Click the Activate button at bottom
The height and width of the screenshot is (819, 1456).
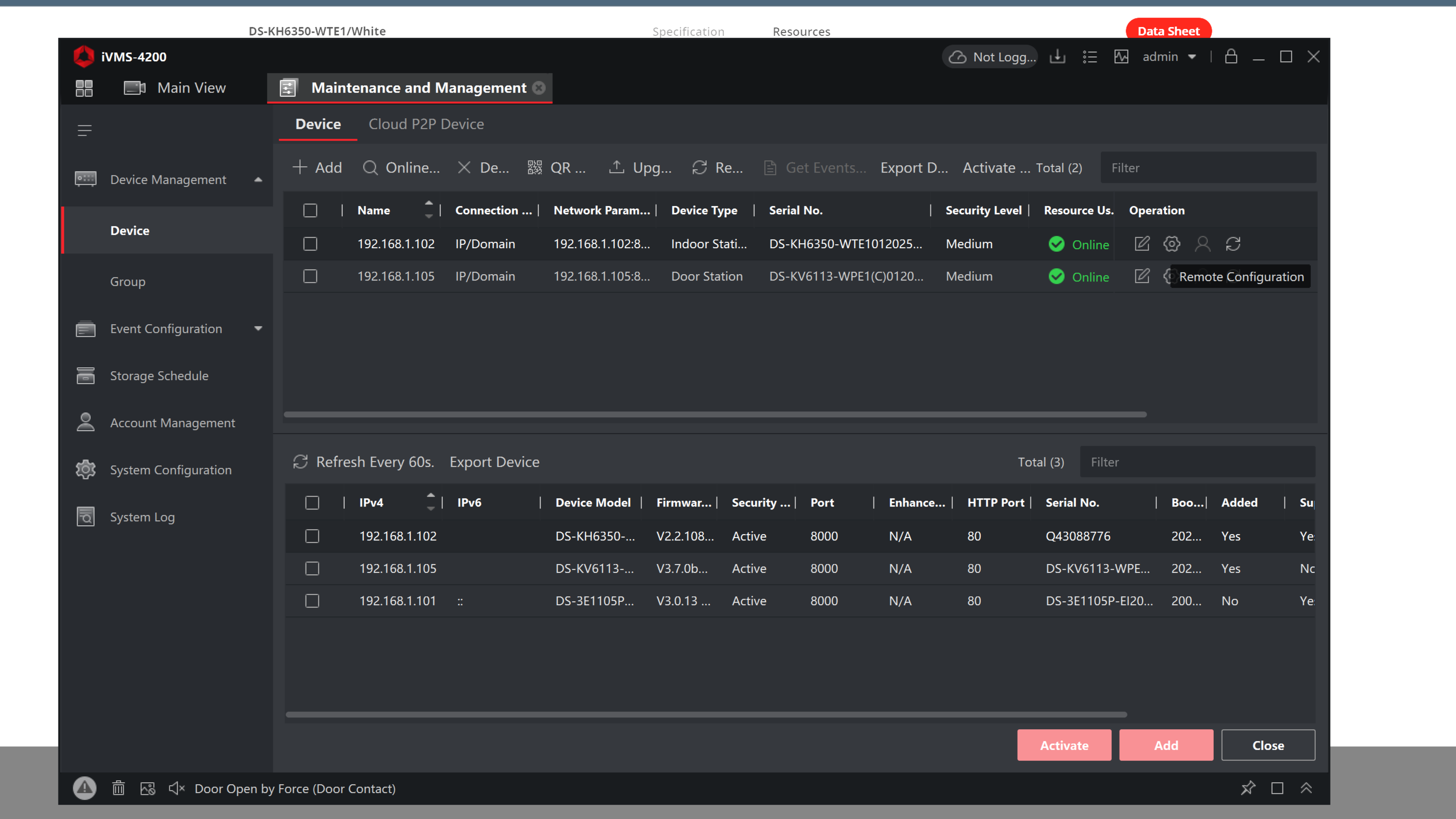tap(1064, 745)
